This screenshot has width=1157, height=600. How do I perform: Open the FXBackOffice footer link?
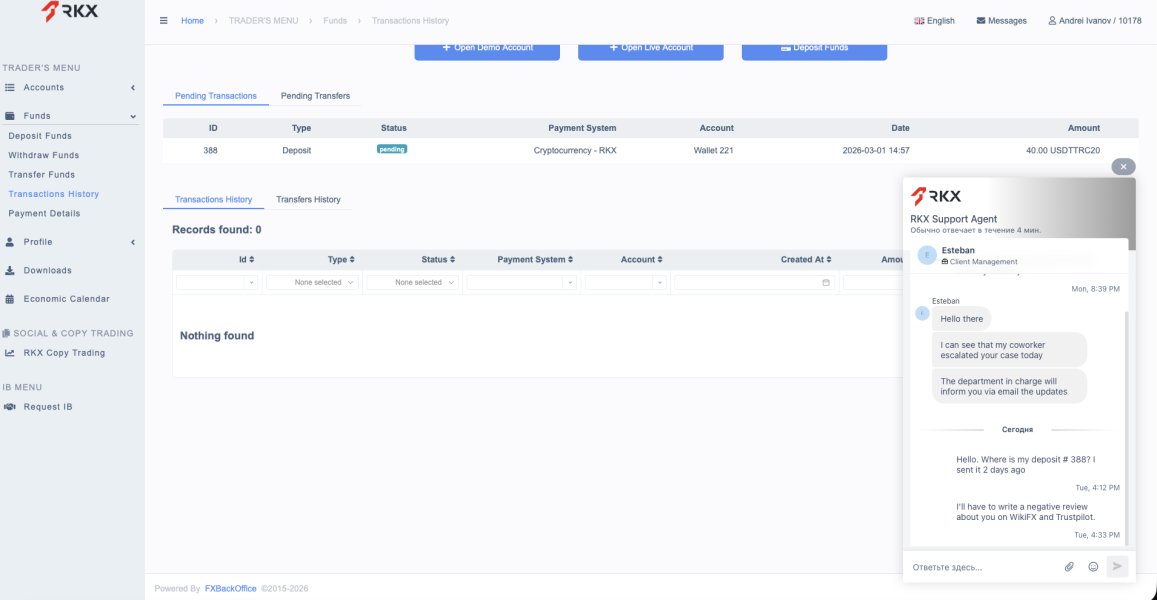tap(230, 589)
